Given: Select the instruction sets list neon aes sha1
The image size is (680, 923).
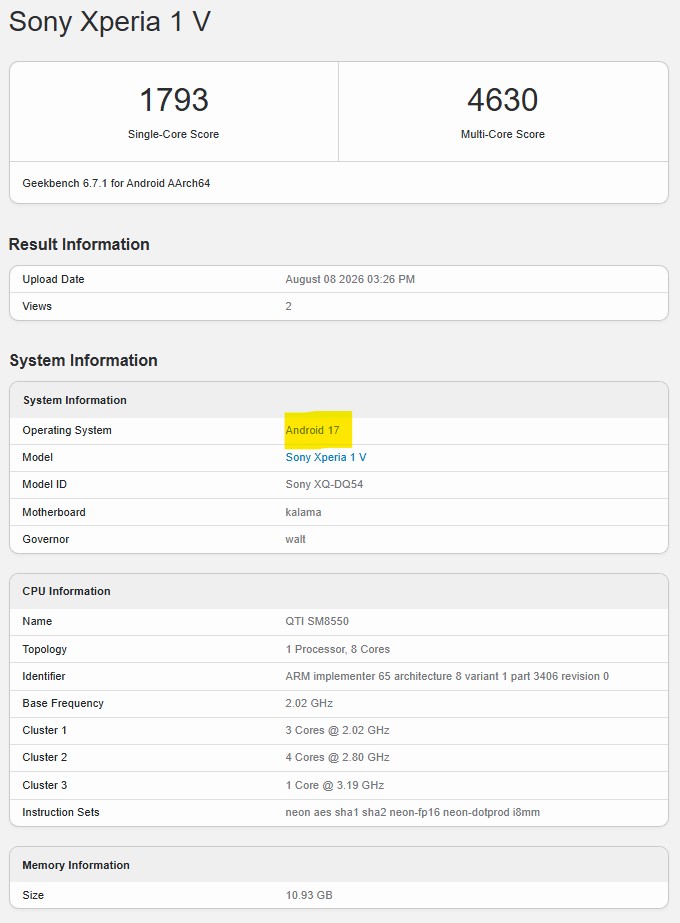Looking at the screenshot, I should 412,812.
